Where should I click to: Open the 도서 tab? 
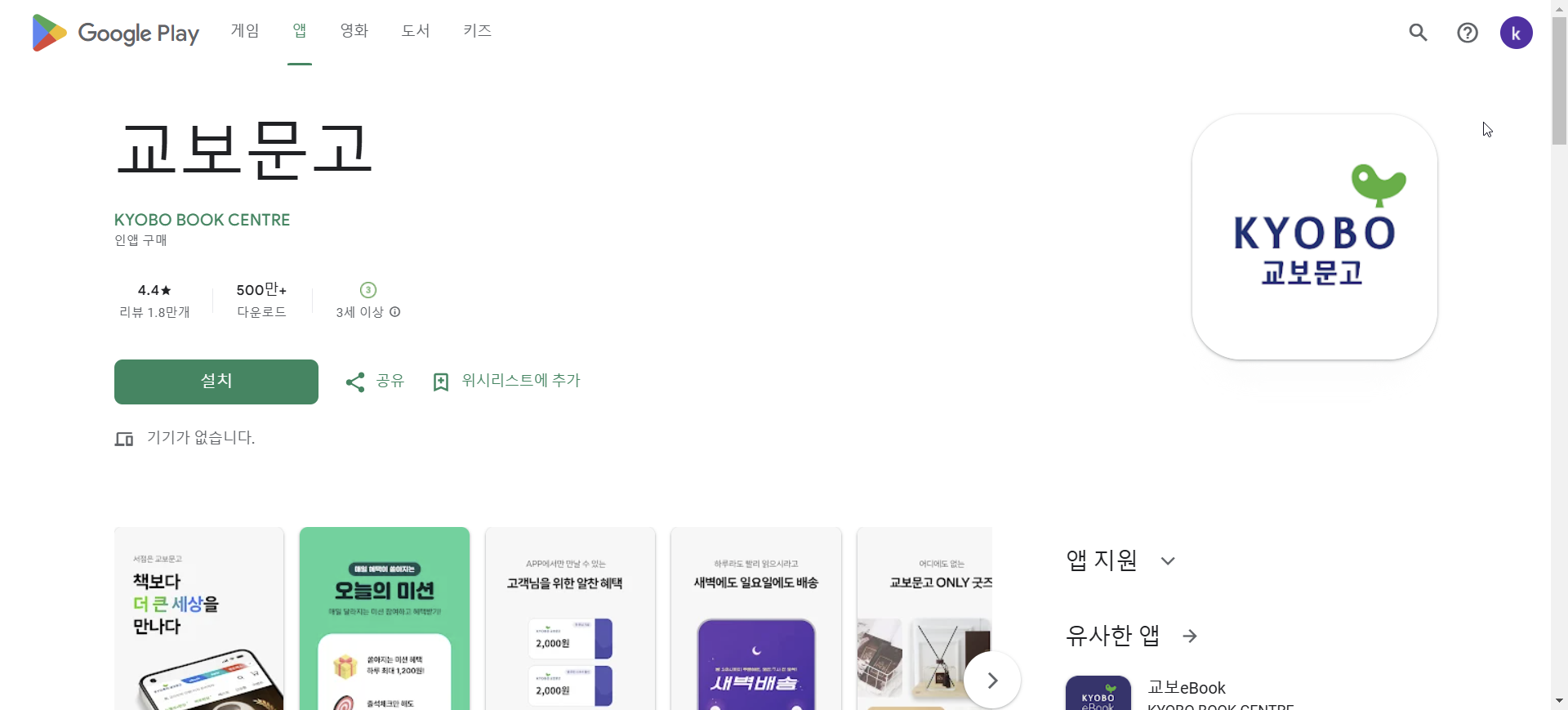pos(416,31)
